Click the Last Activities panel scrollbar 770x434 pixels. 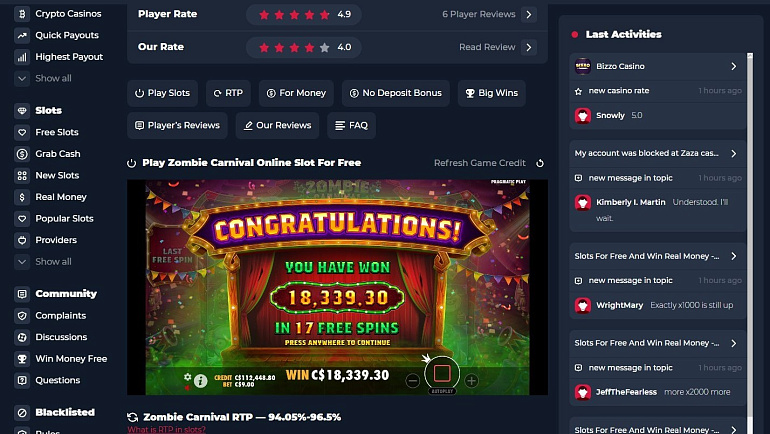click(750, 243)
